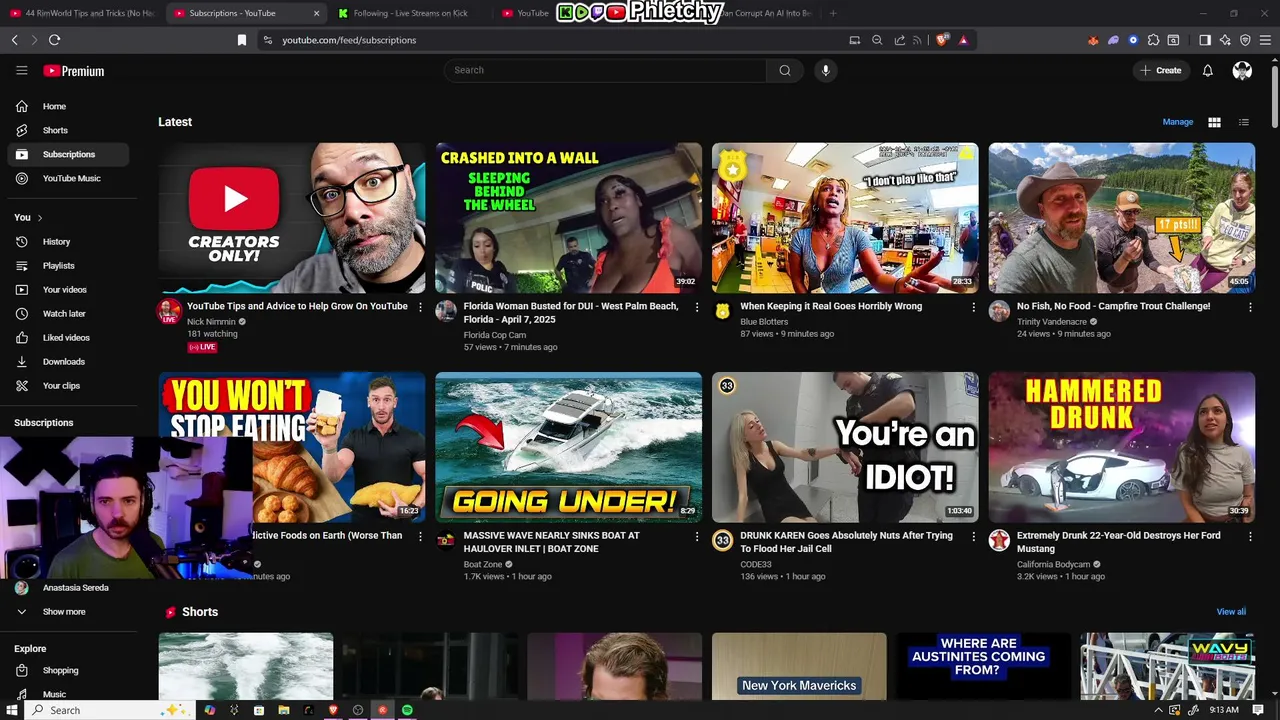The image size is (1280, 720).
Task: Visit the Blue Blotters channel
Action: point(764,322)
